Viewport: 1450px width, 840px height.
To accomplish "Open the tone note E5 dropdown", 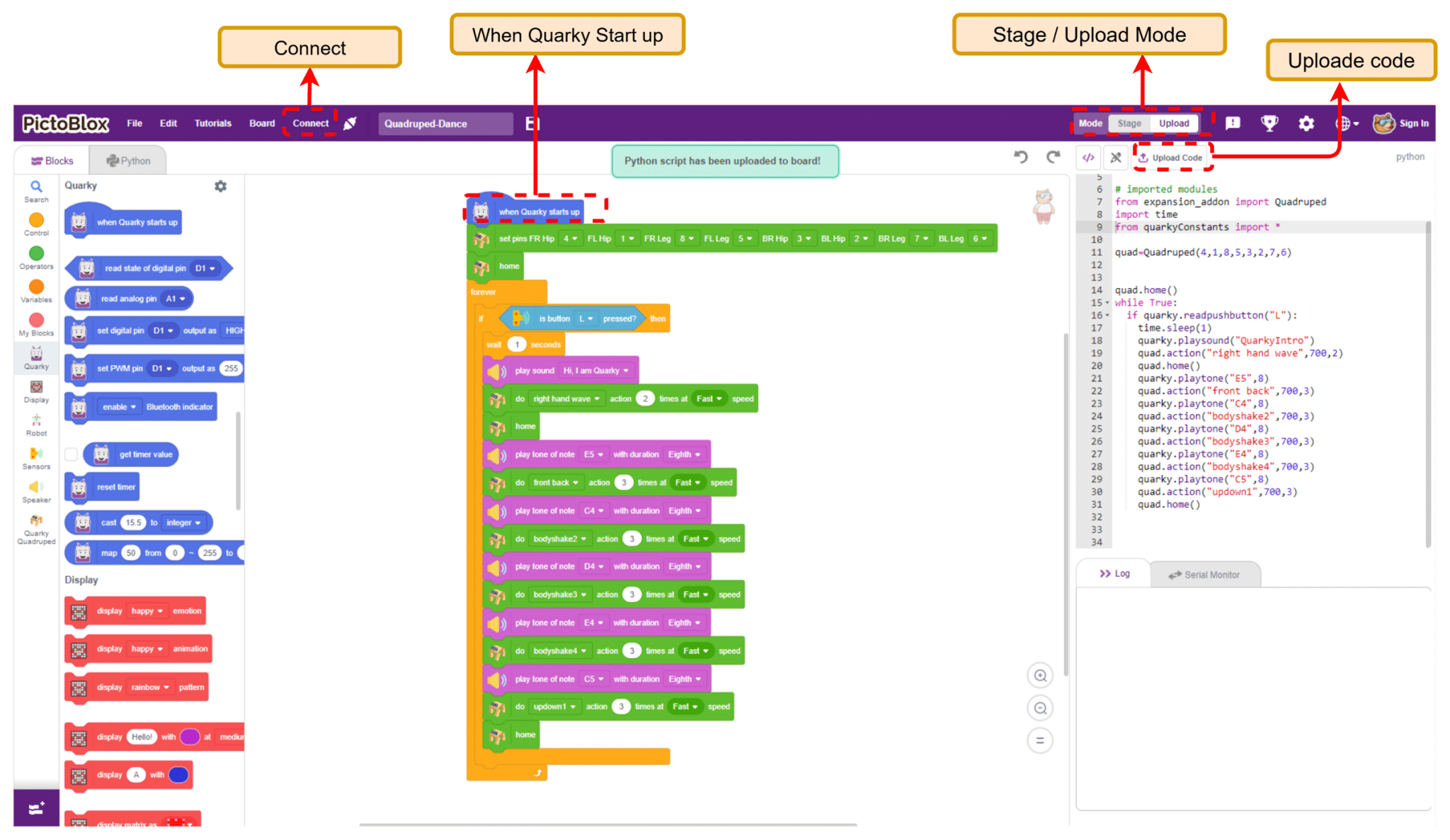I will (x=593, y=454).
